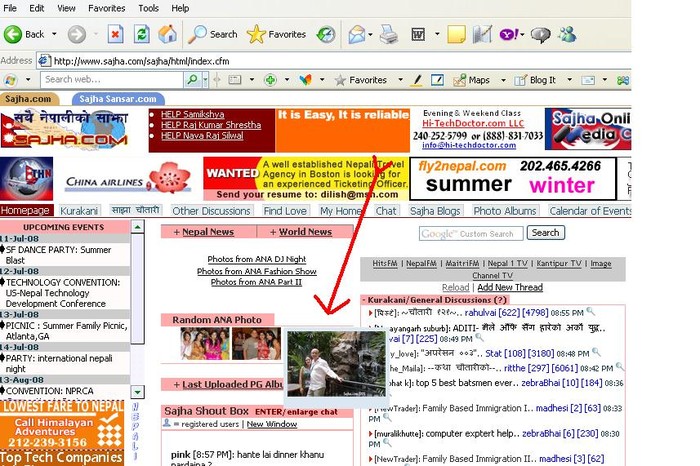700x466 pixels.
Task: Open the Back button history dropdown arrow
Action: [x=53, y=34]
